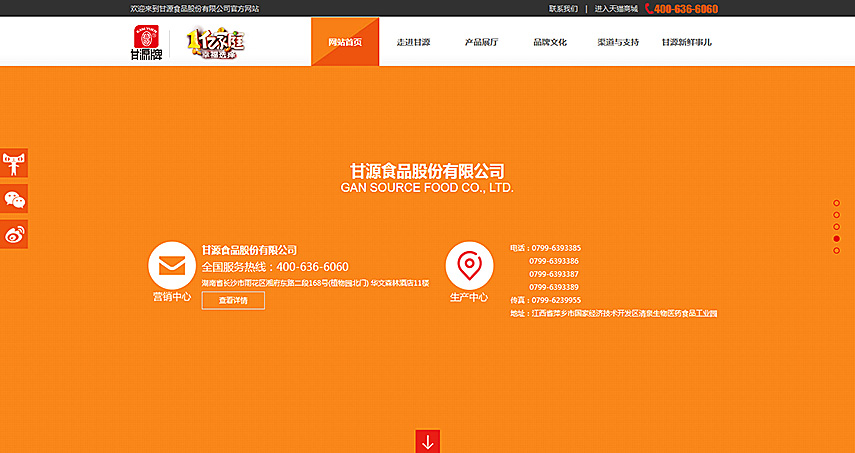Click phone number 0799-6393387

[554, 274]
